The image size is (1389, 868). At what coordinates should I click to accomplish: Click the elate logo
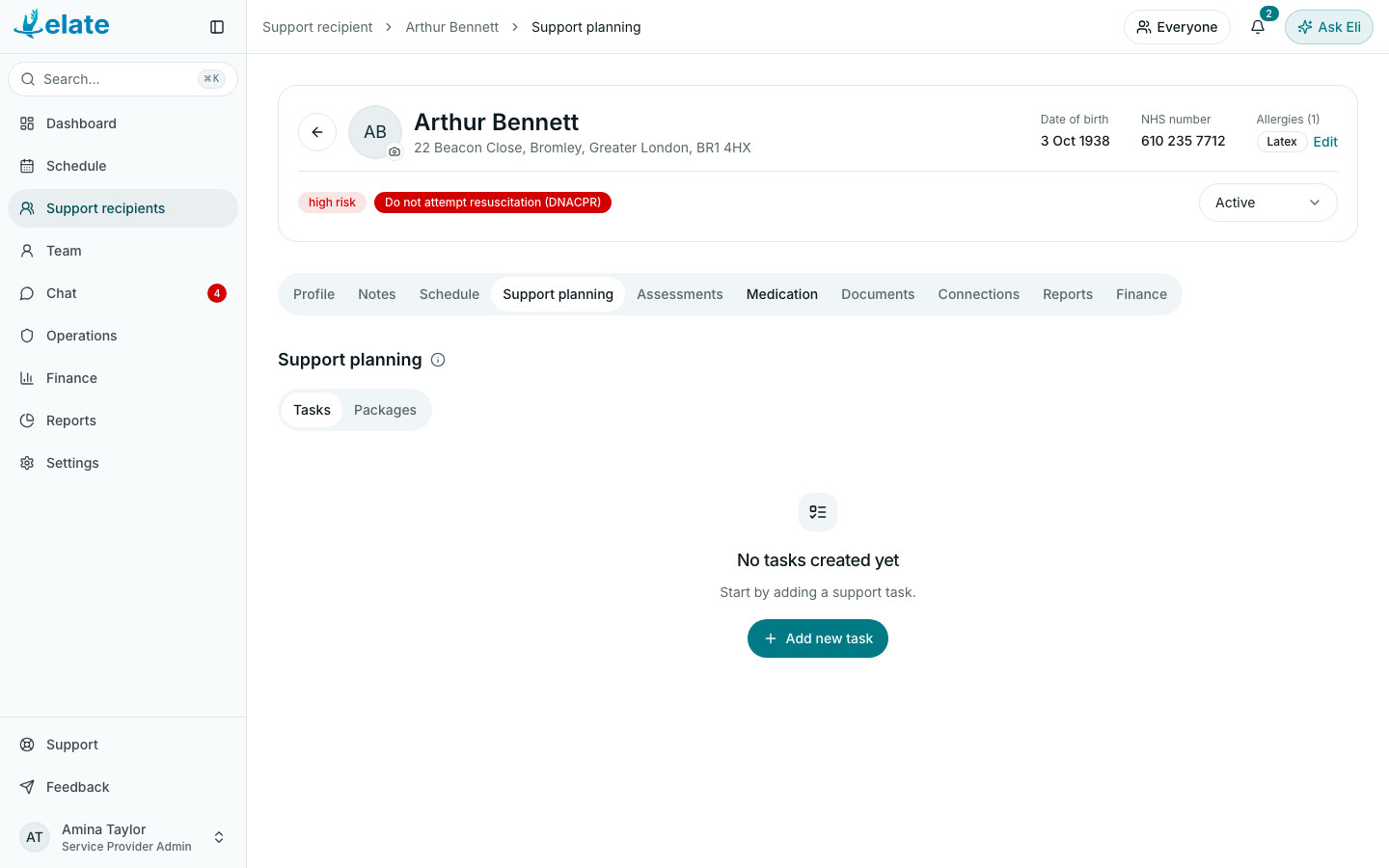(62, 24)
